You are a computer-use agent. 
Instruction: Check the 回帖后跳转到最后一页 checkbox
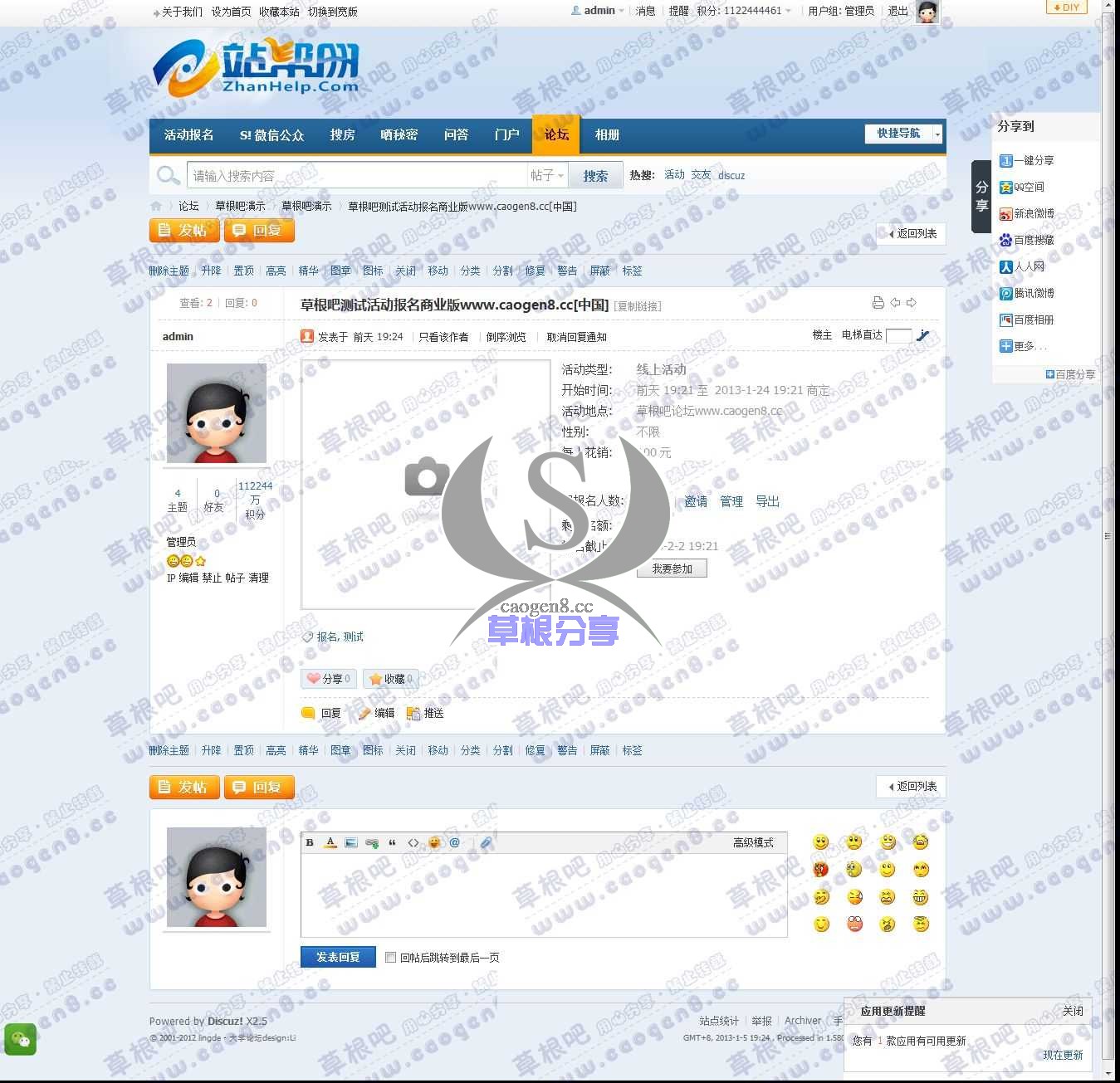tap(390, 958)
